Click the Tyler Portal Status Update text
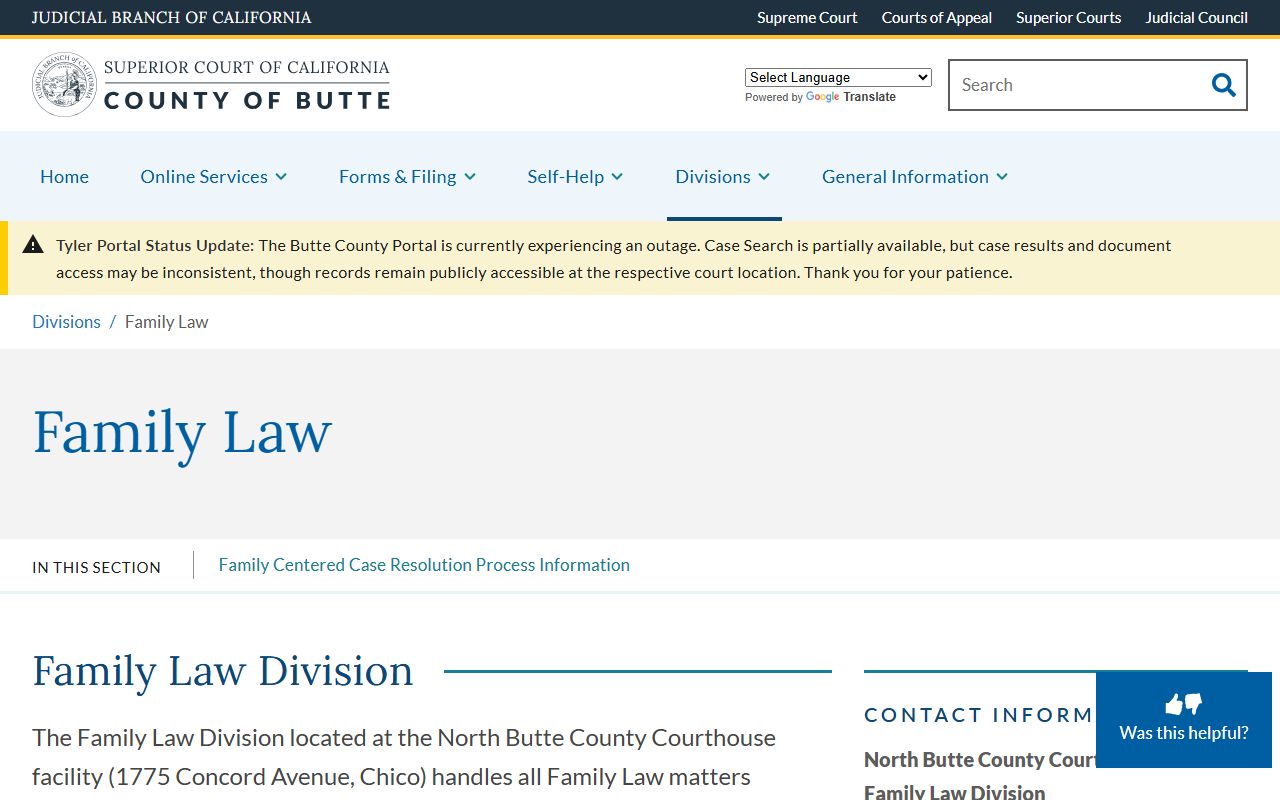The height and width of the screenshot is (800, 1280). [155, 245]
